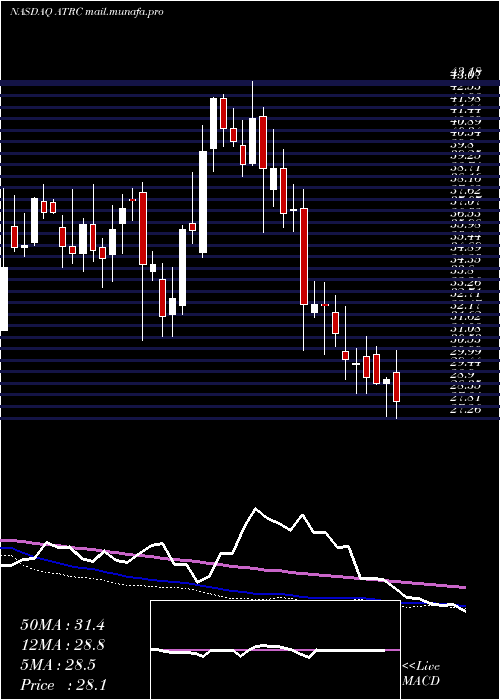Click the 39.25 price axis label

coord(465,155)
